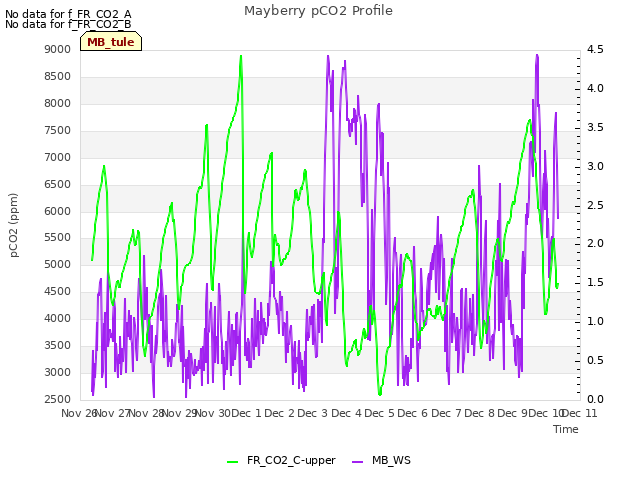640x480 pixels.
Task: Click the 5000 left-axis tick label
Action: 58,264
